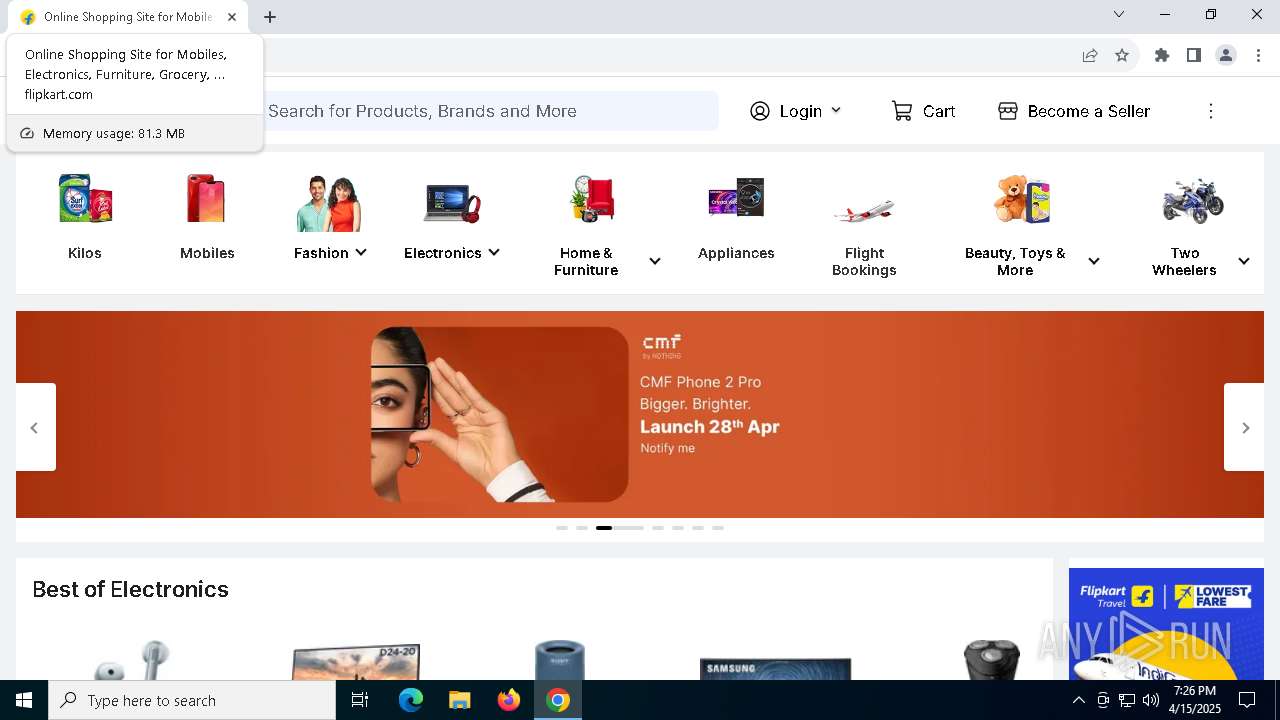This screenshot has width=1280, height=720.
Task: Click Notify me on CMF banner
Action: [667, 448]
